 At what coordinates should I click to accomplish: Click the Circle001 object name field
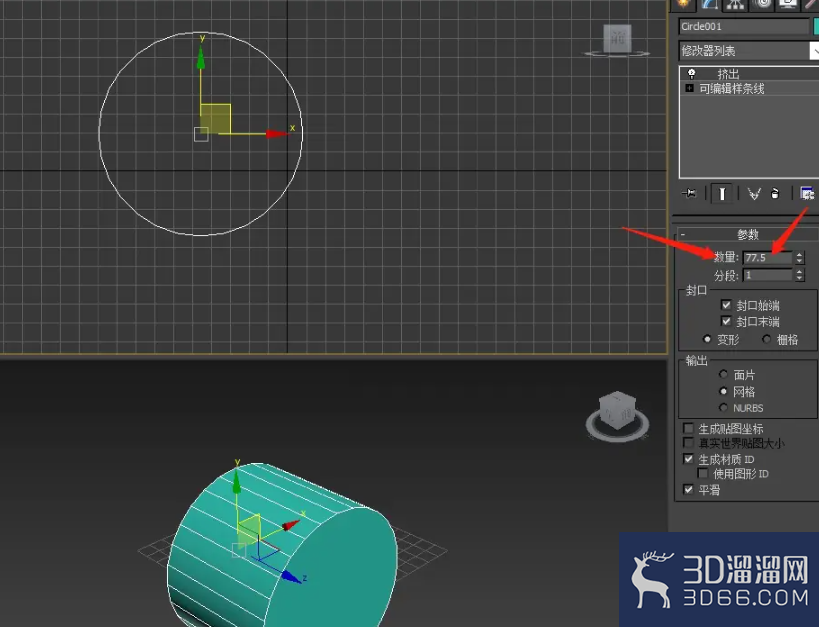coord(744,26)
